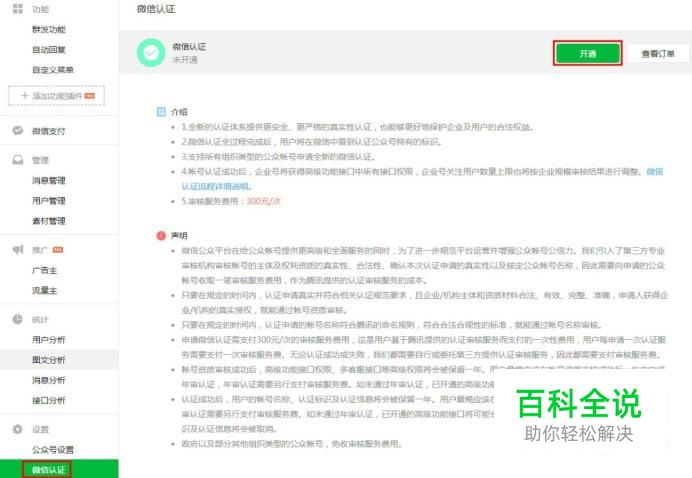Click the 统计 section header

coord(40,320)
